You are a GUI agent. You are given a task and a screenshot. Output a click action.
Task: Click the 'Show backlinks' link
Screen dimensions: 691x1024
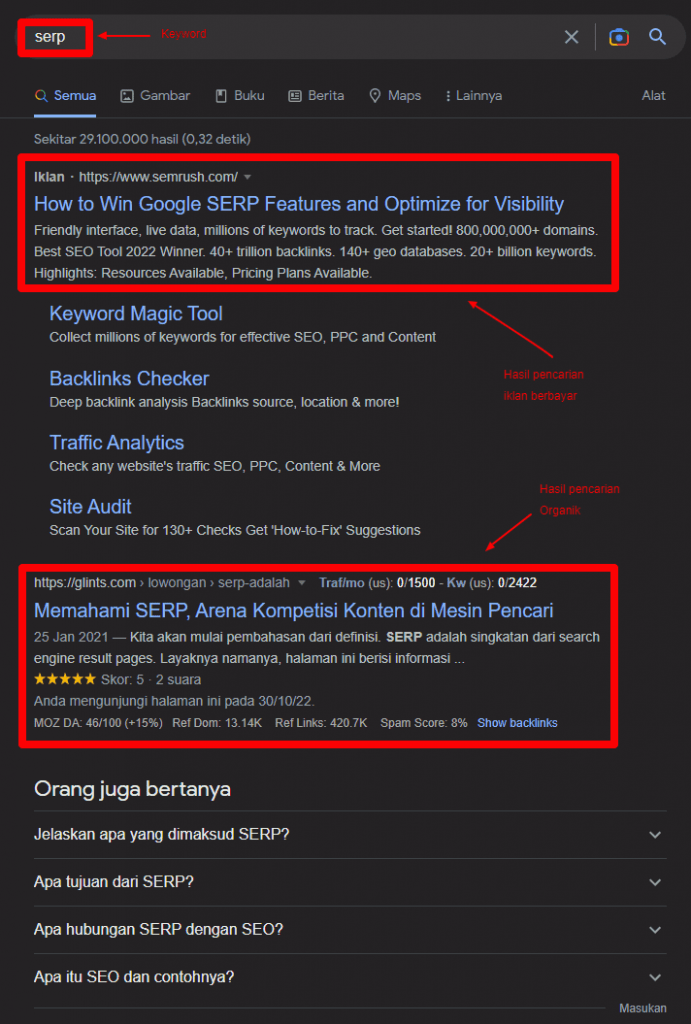(x=517, y=722)
